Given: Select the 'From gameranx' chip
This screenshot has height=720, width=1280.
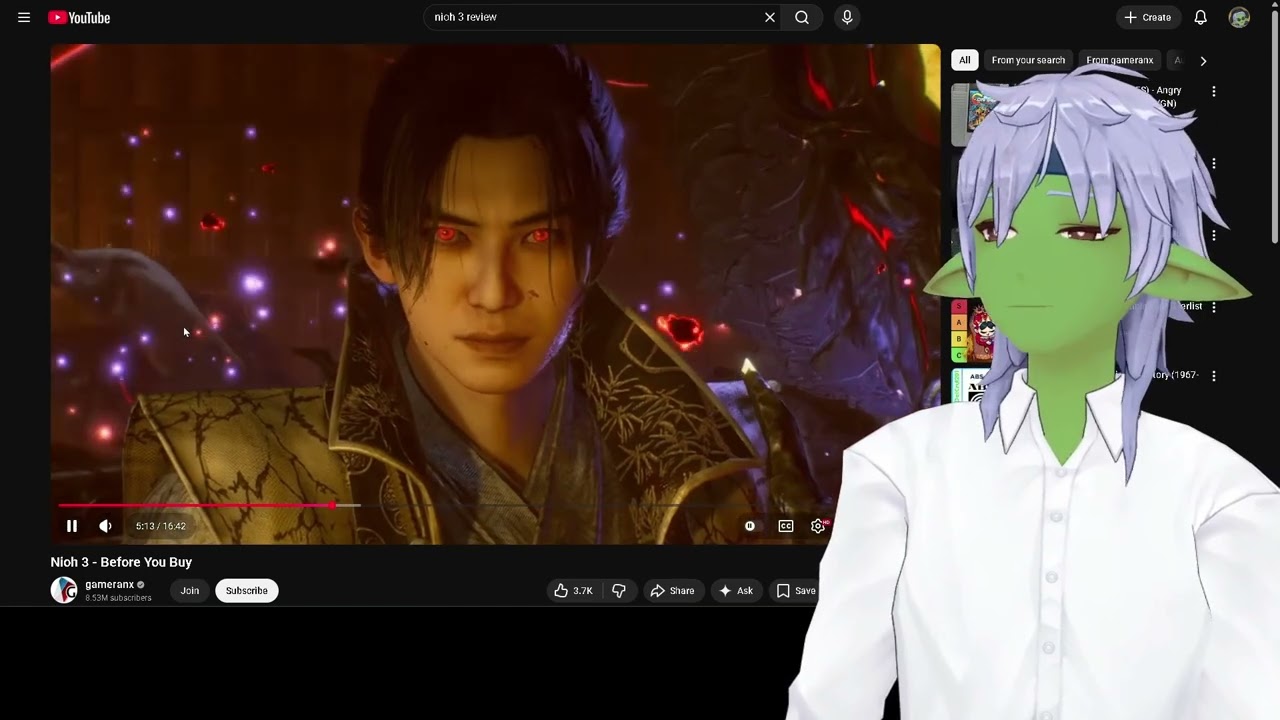Looking at the screenshot, I should 1119,60.
